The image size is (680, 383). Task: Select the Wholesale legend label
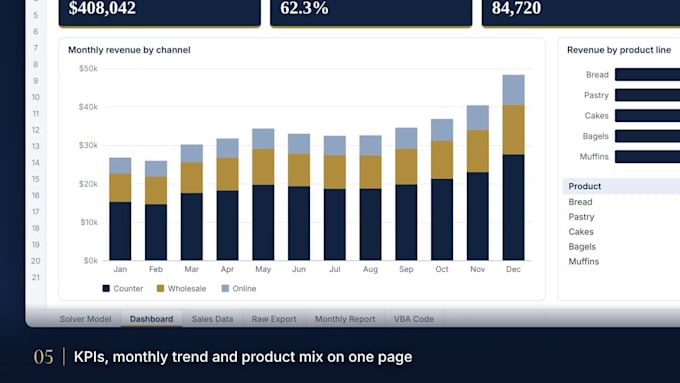tap(187, 288)
